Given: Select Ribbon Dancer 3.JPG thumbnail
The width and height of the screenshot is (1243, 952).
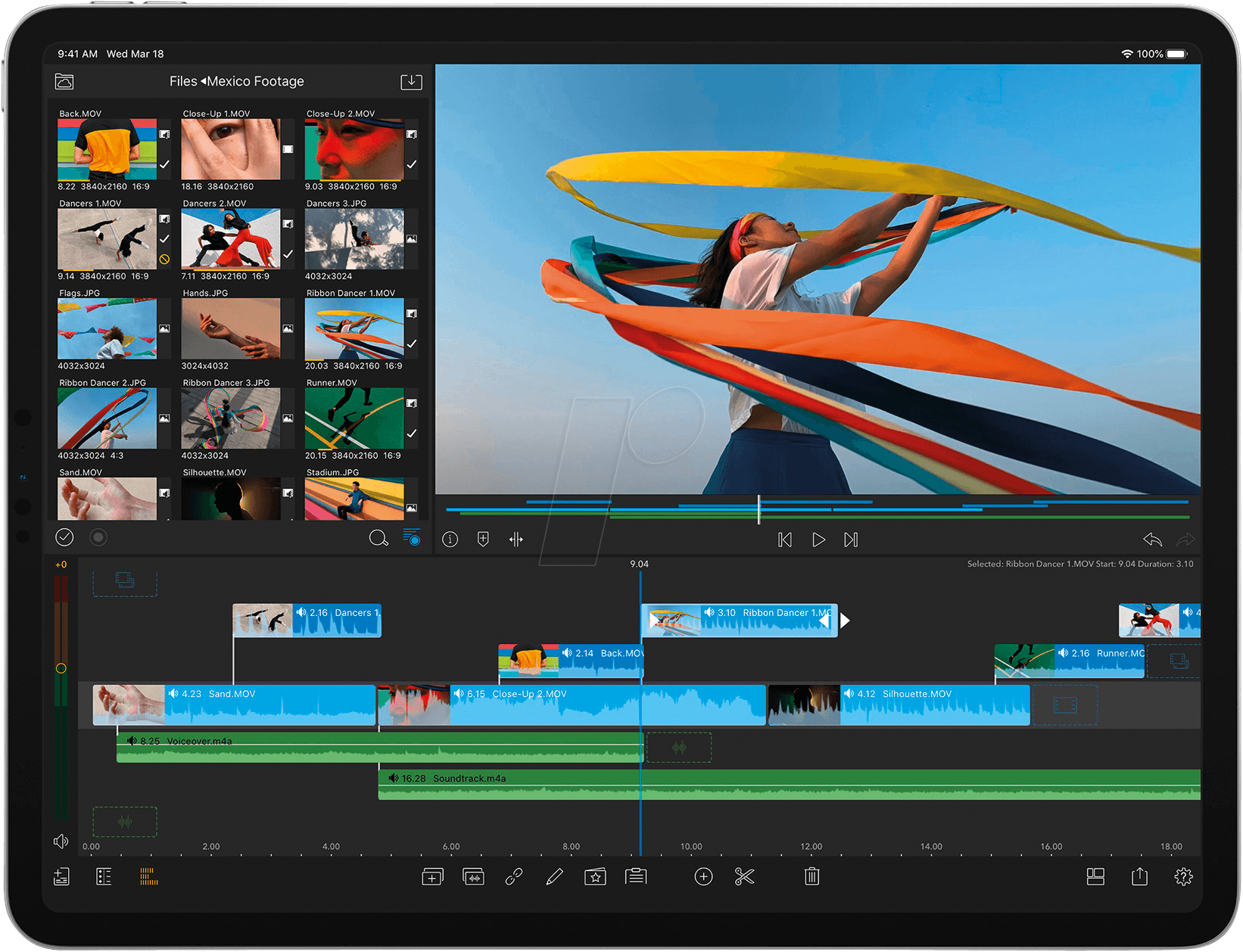Looking at the screenshot, I should coord(230,418).
